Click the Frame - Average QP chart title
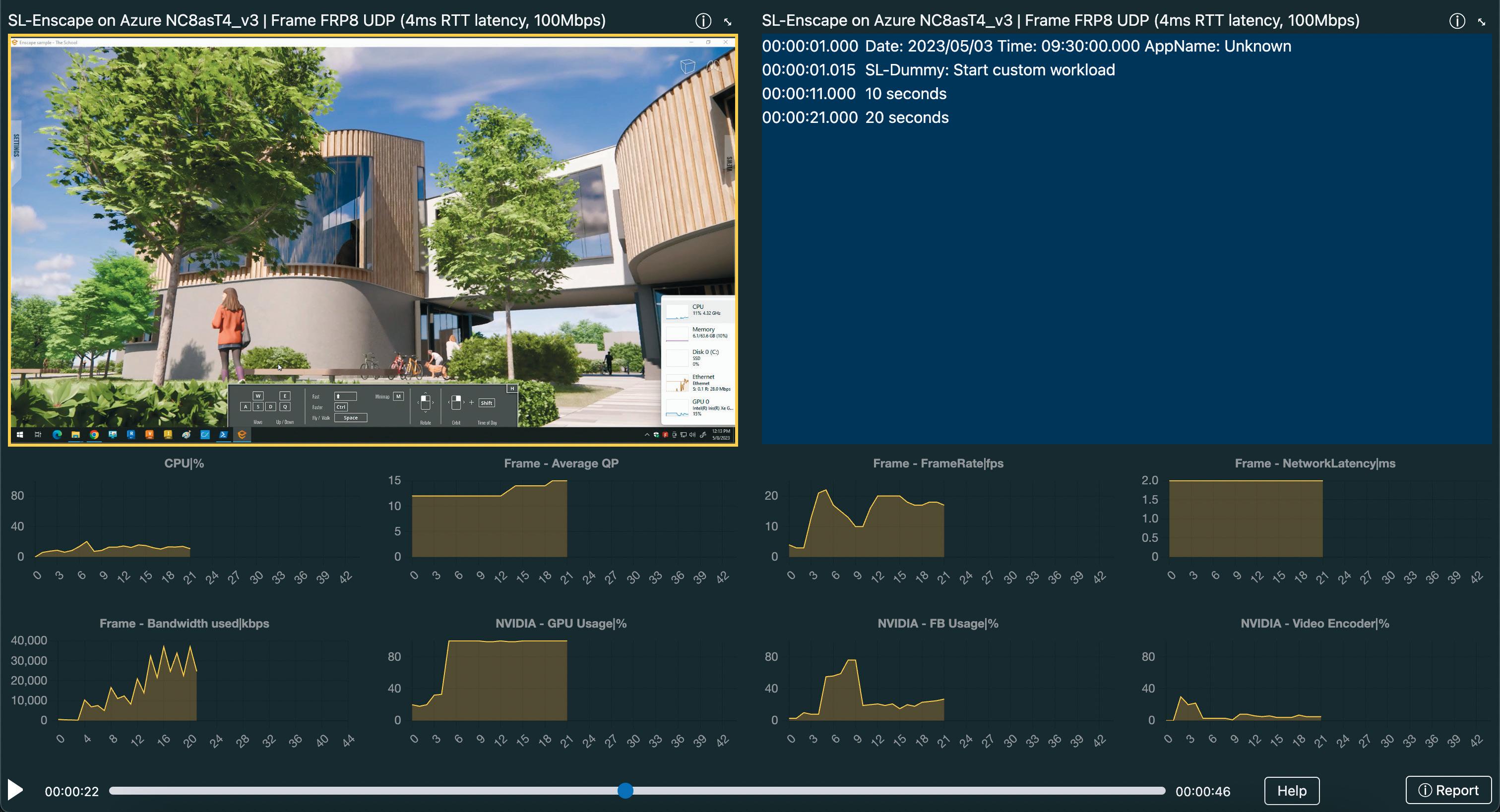This screenshot has width=1500, height=812. click(562, 464)
